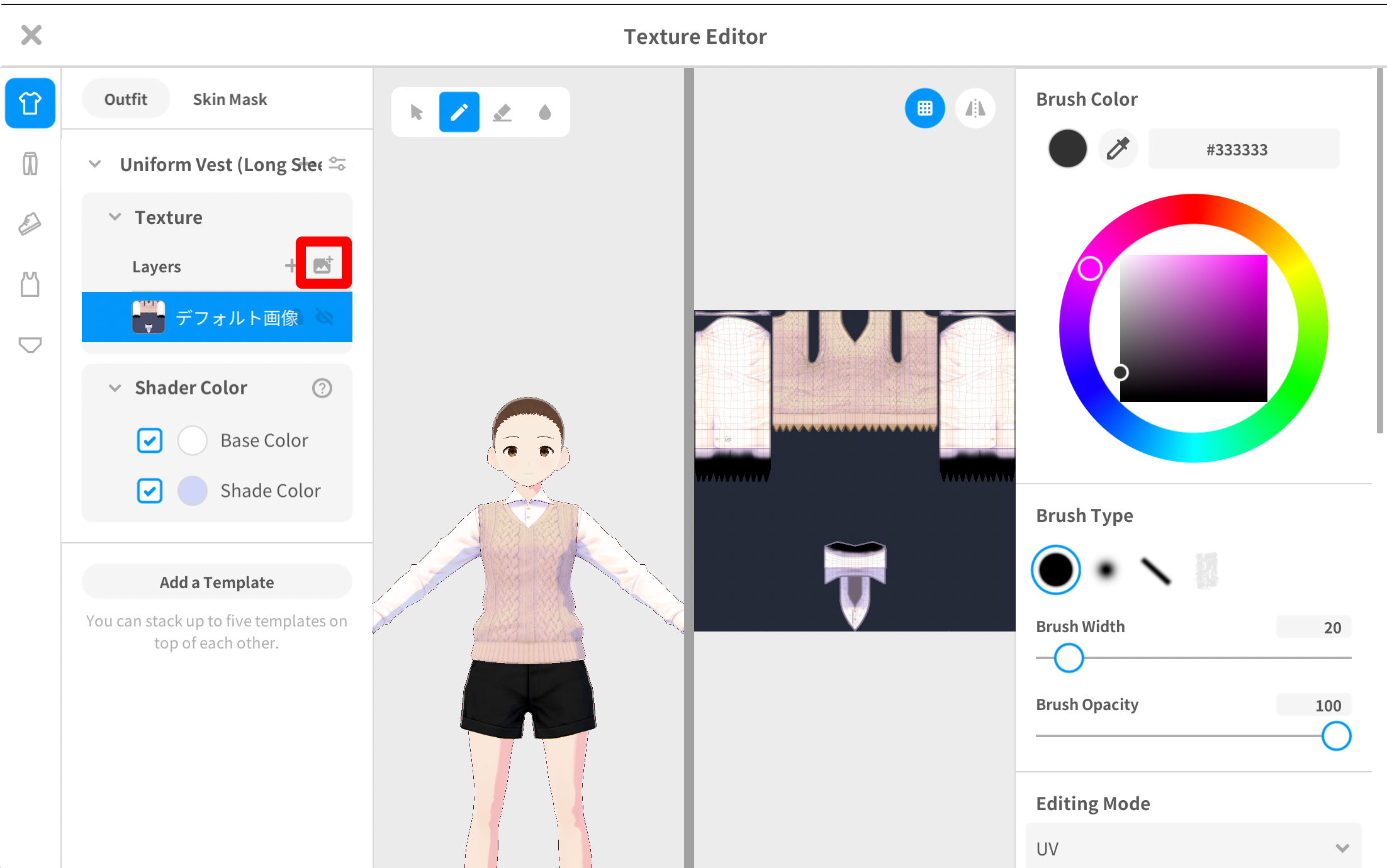Viewport: 1387px width, 868px height.
Task: Open the pants category in sidebar
Action: [30, 164]
